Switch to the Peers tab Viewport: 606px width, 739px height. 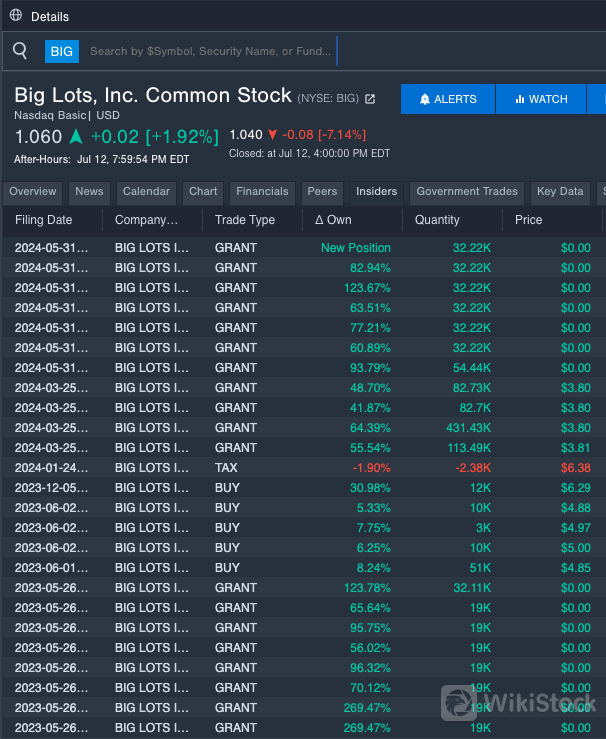pos(322,192)
